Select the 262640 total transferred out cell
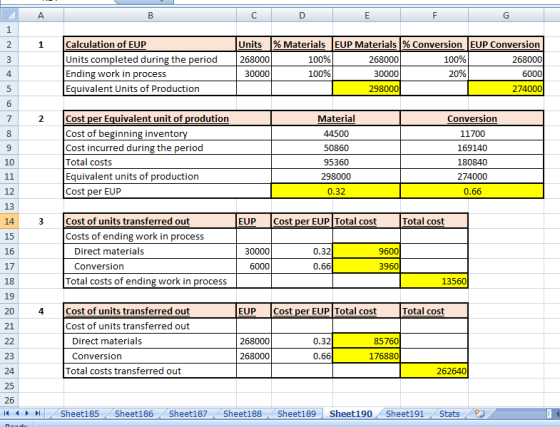Viewport: 560px width, 427px height. (x=434, y=371)
